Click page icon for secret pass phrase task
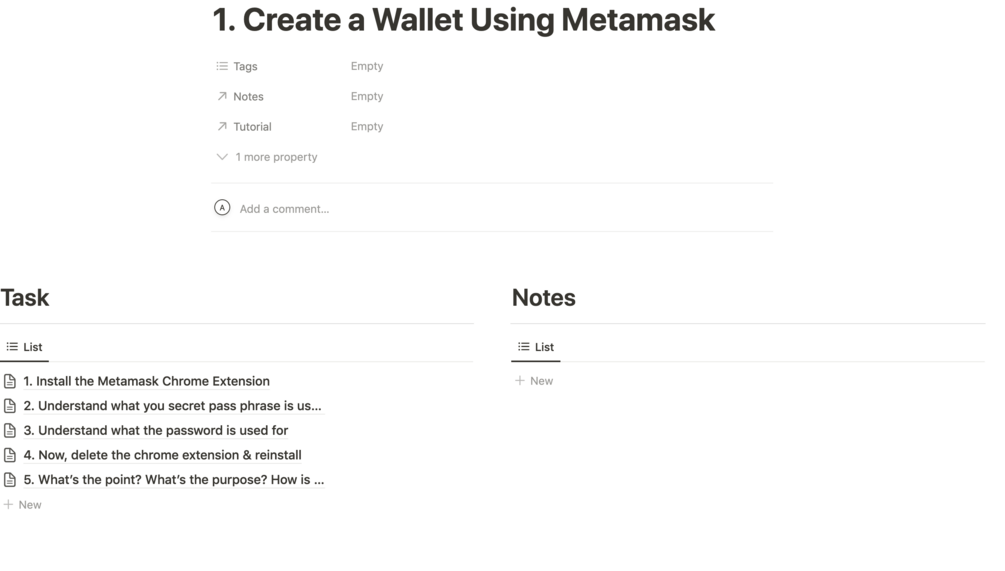Image resolution: width=1005 pixels, height=571 pixels. pos(10,406)
